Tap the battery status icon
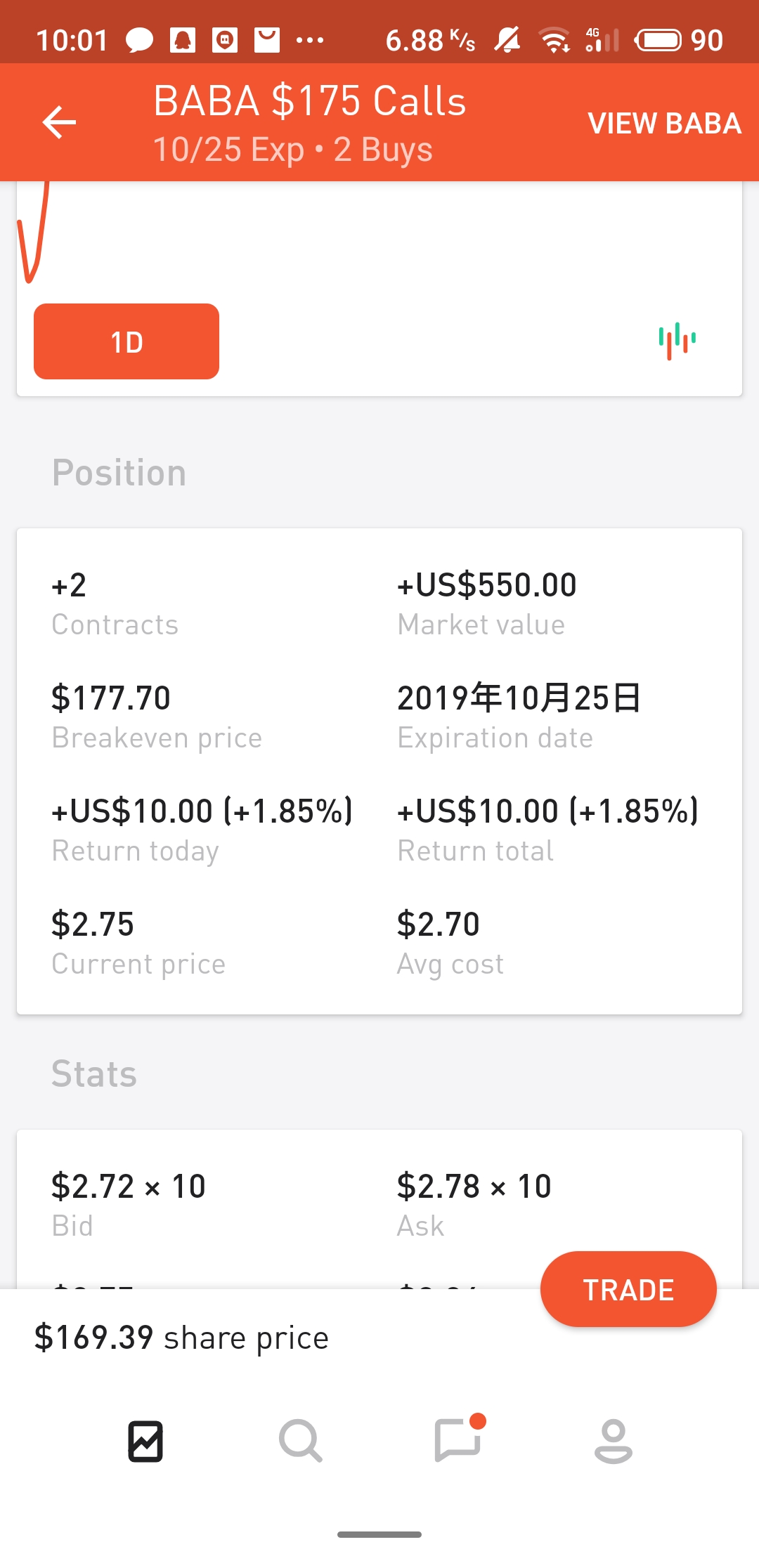This screenshot has width=759, height=1568. pos(659,40)
